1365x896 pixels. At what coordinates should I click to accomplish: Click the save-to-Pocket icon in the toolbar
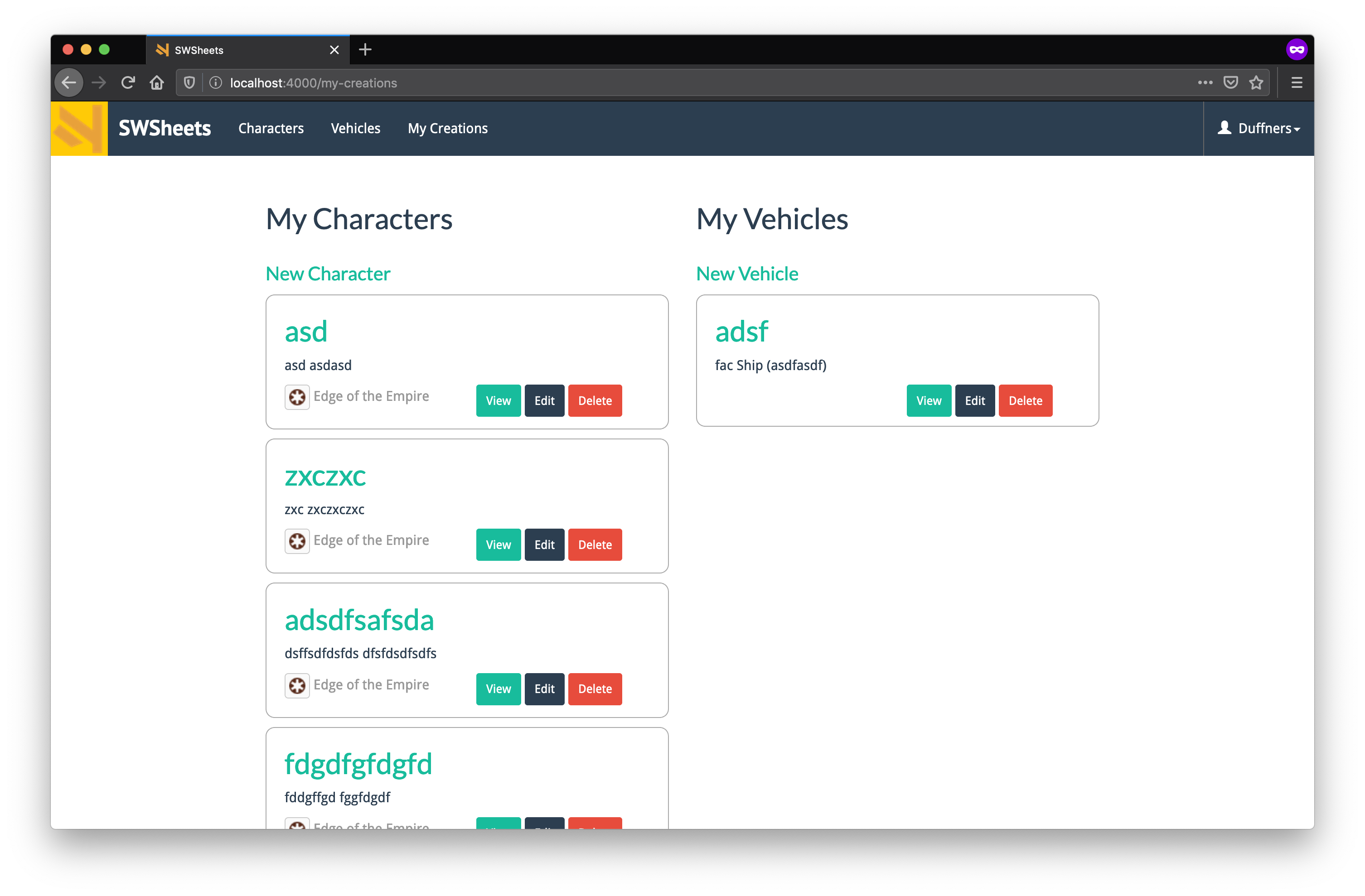pos(1231,82)
